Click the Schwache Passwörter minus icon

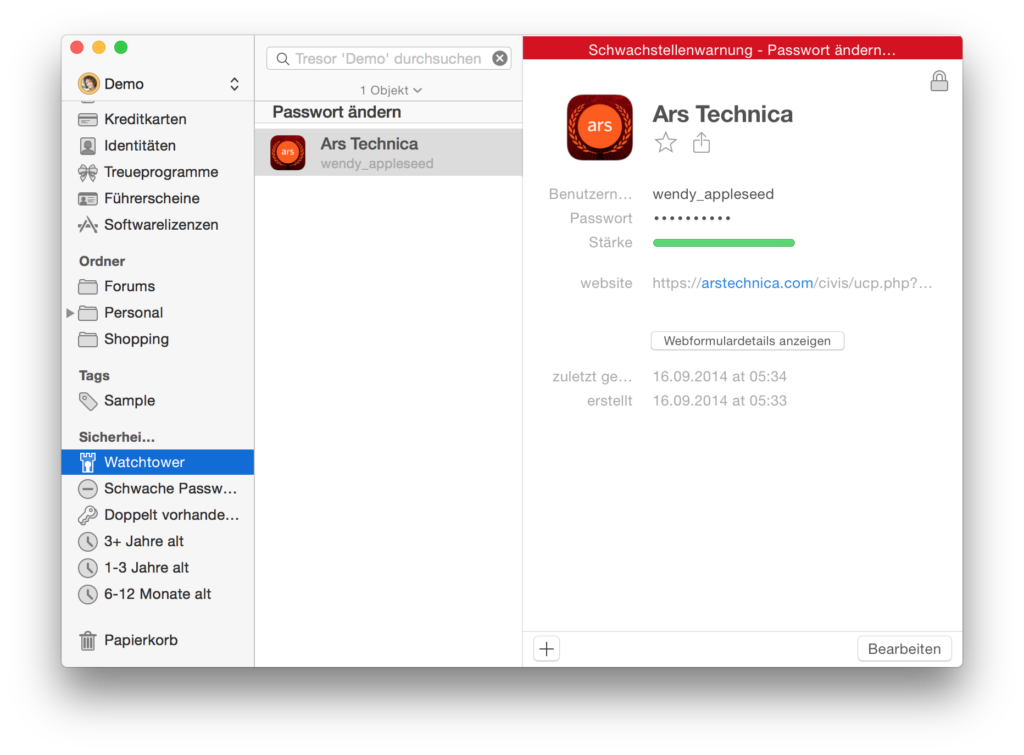click(88, 489)
